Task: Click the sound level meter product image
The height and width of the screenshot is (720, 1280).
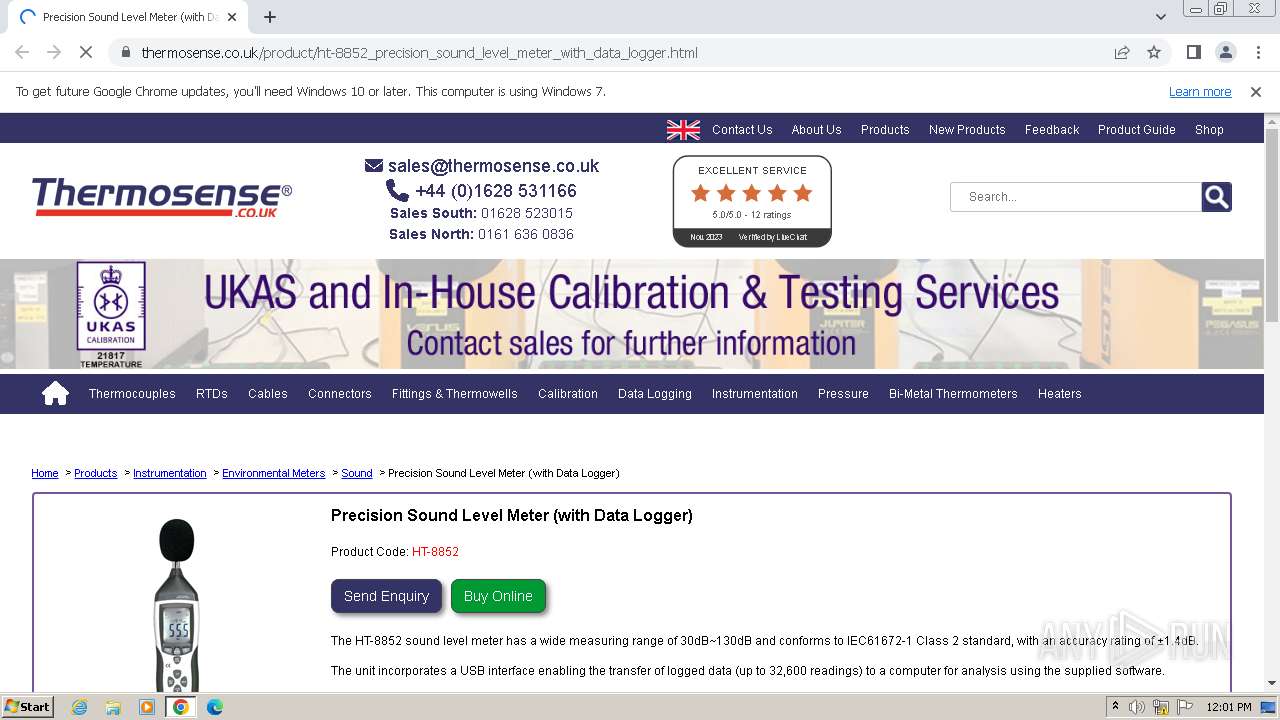Action: click(x=177, y=606)
